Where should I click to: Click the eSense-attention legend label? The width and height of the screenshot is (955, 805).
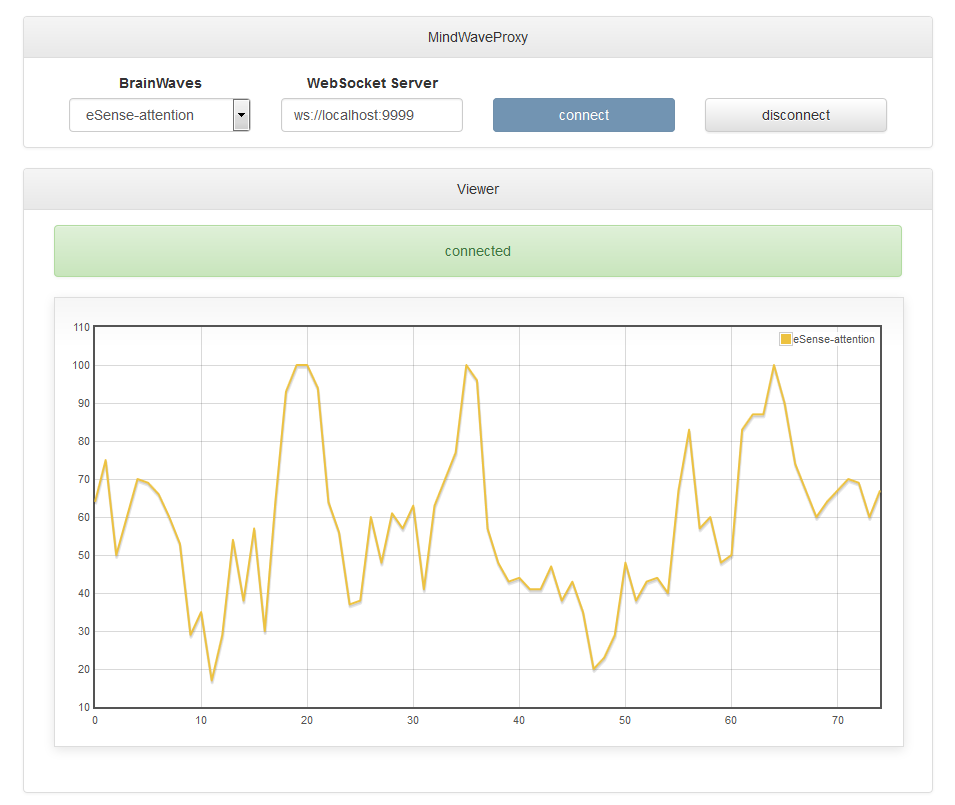click(833, 339)
